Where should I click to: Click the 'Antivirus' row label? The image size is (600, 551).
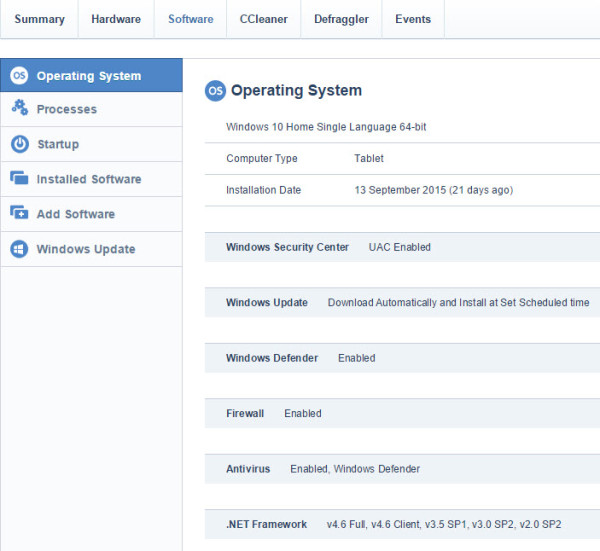point(248,469)
